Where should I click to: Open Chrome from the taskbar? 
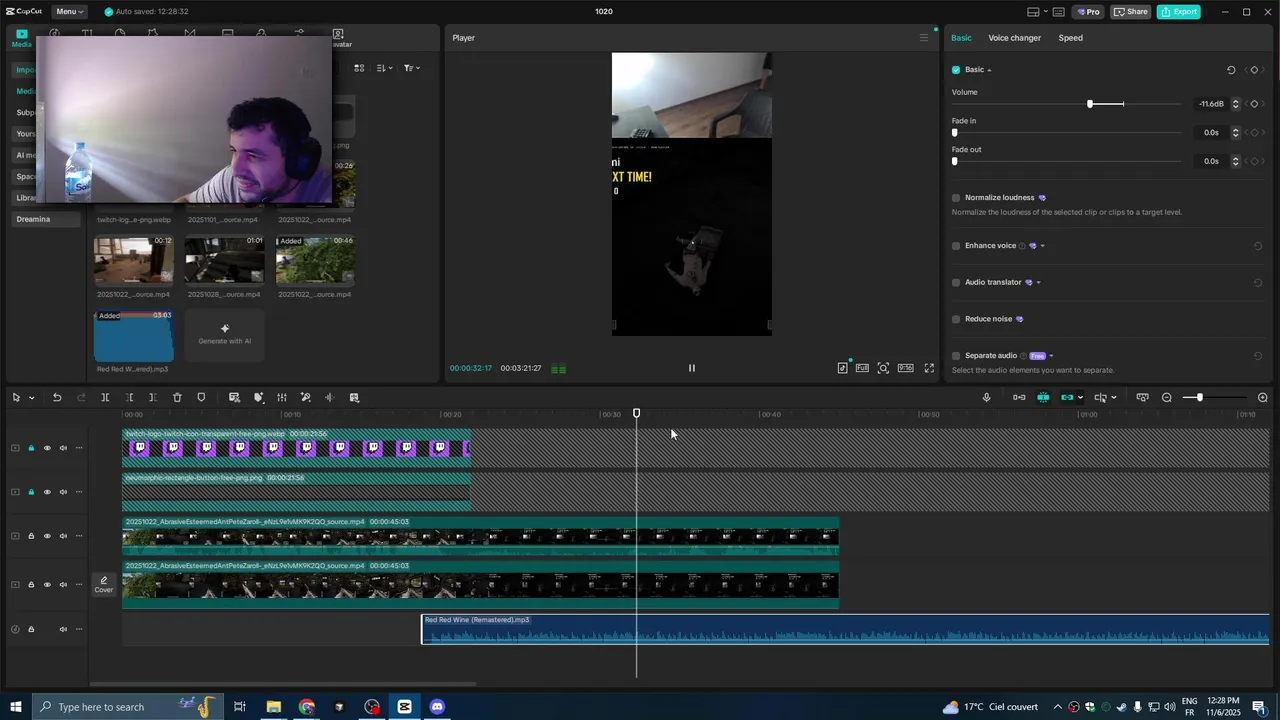click(306, 707)
